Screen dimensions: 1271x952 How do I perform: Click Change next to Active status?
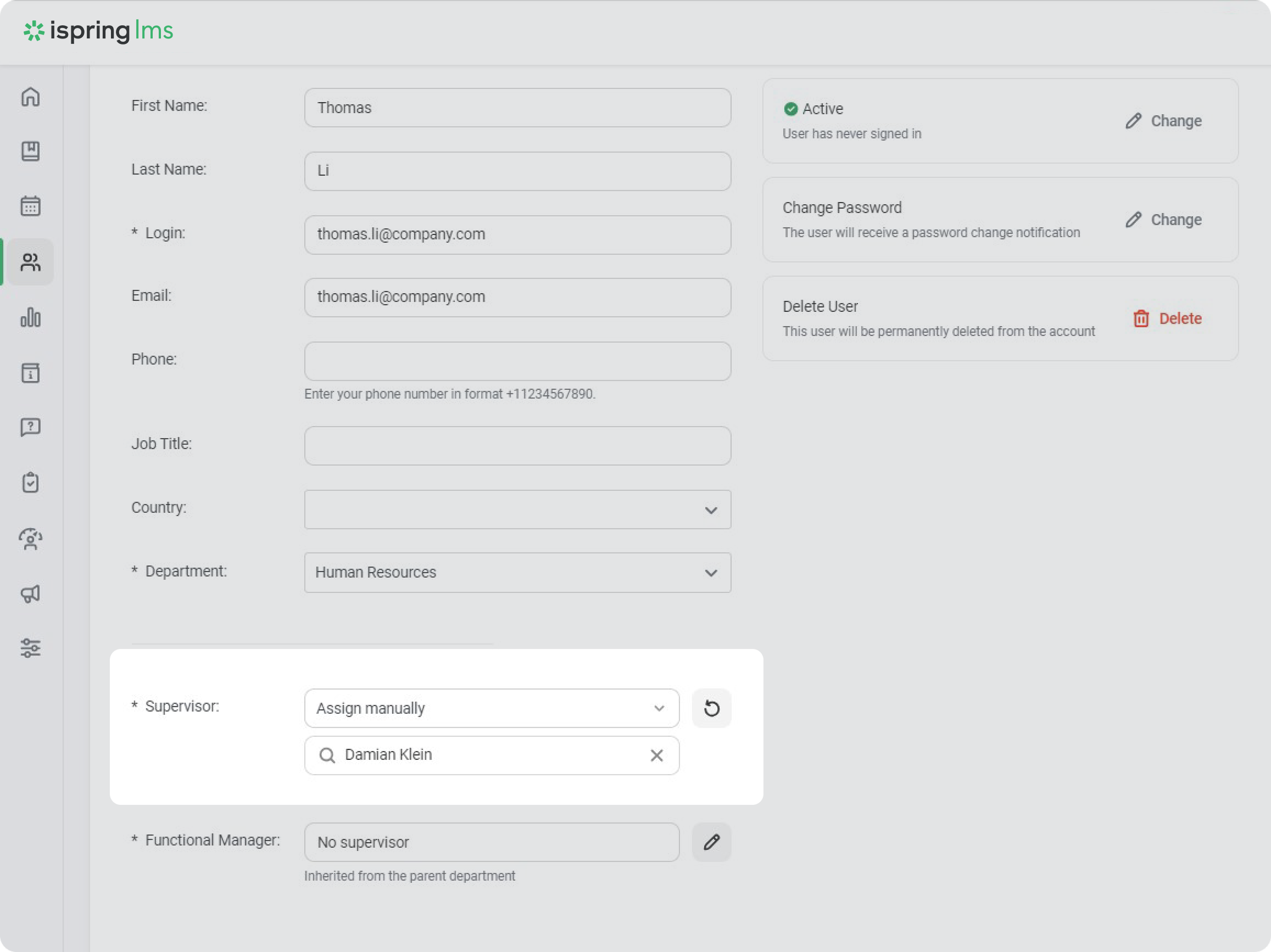1163,121
